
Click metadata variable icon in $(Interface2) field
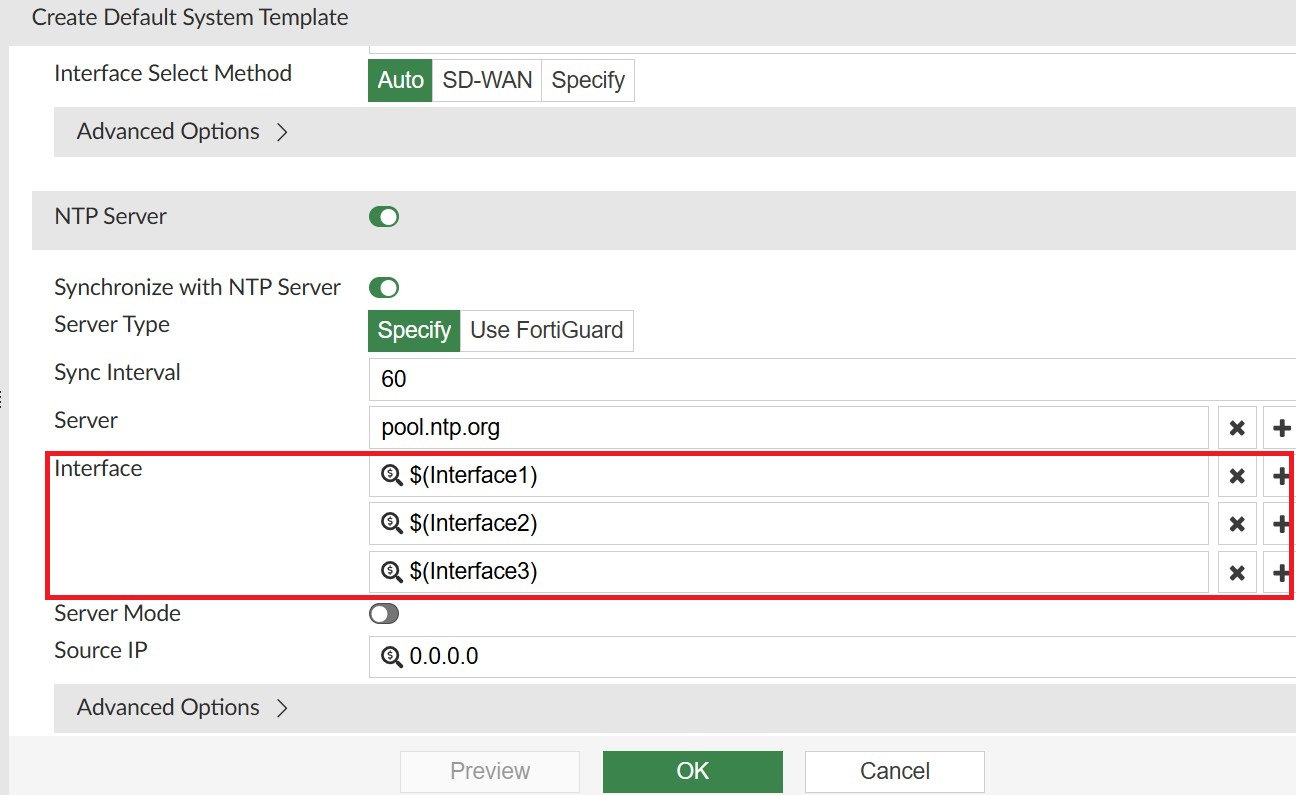coord(392,524)
